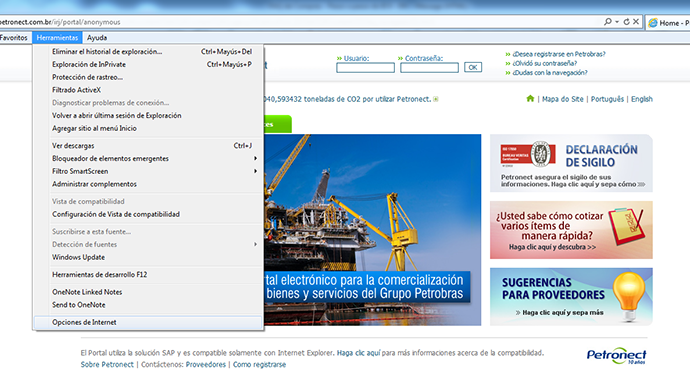Image resolution: width=690 pixels, height=392 pixels.
Task: Open Sugerencias para Proveedores banner
Action: click(x=571, y=297)
